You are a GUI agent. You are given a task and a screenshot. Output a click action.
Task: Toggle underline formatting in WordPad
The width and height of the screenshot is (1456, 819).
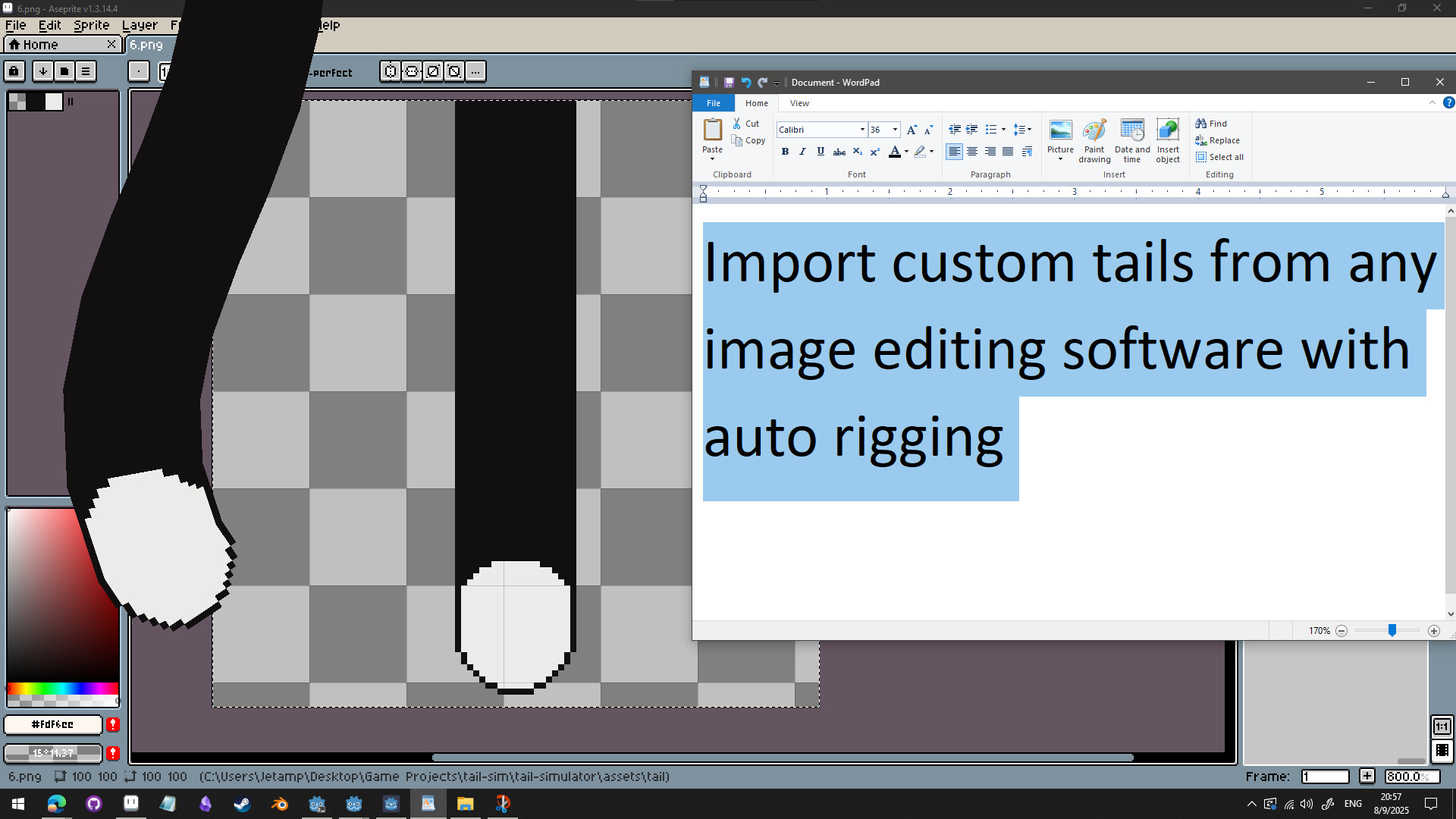click(821, 152)
